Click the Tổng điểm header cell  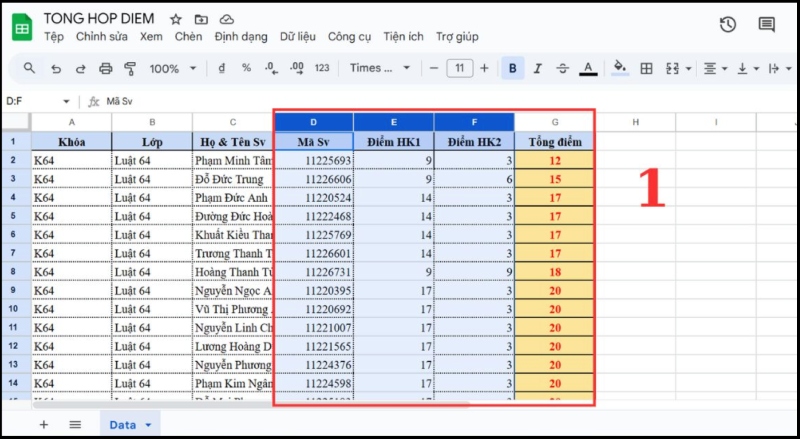tap(555, 141)
